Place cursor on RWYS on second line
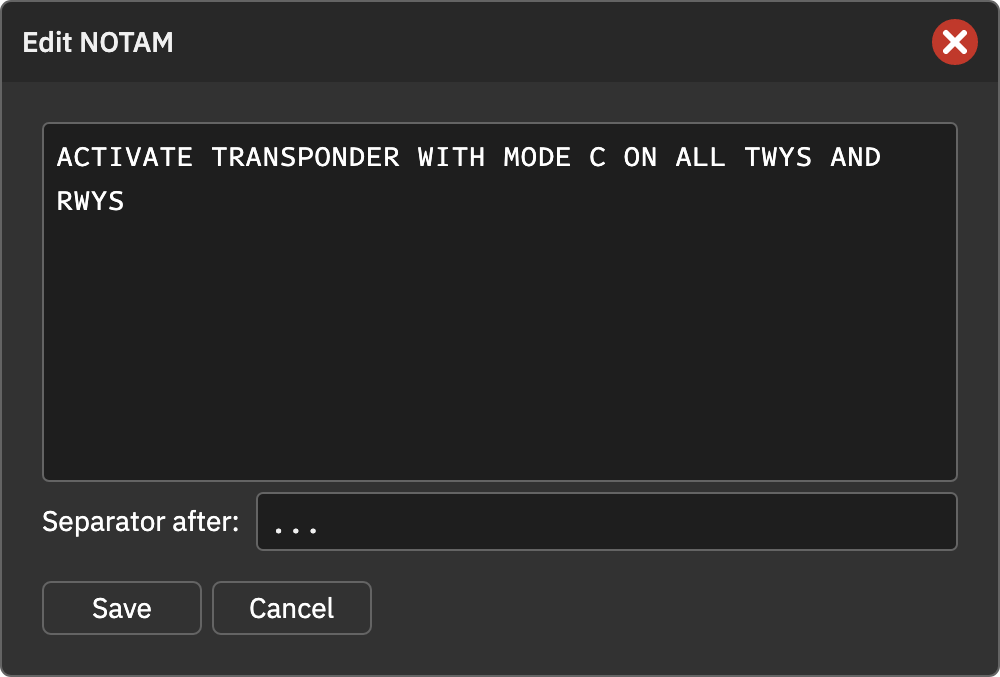 click(91, 201)
